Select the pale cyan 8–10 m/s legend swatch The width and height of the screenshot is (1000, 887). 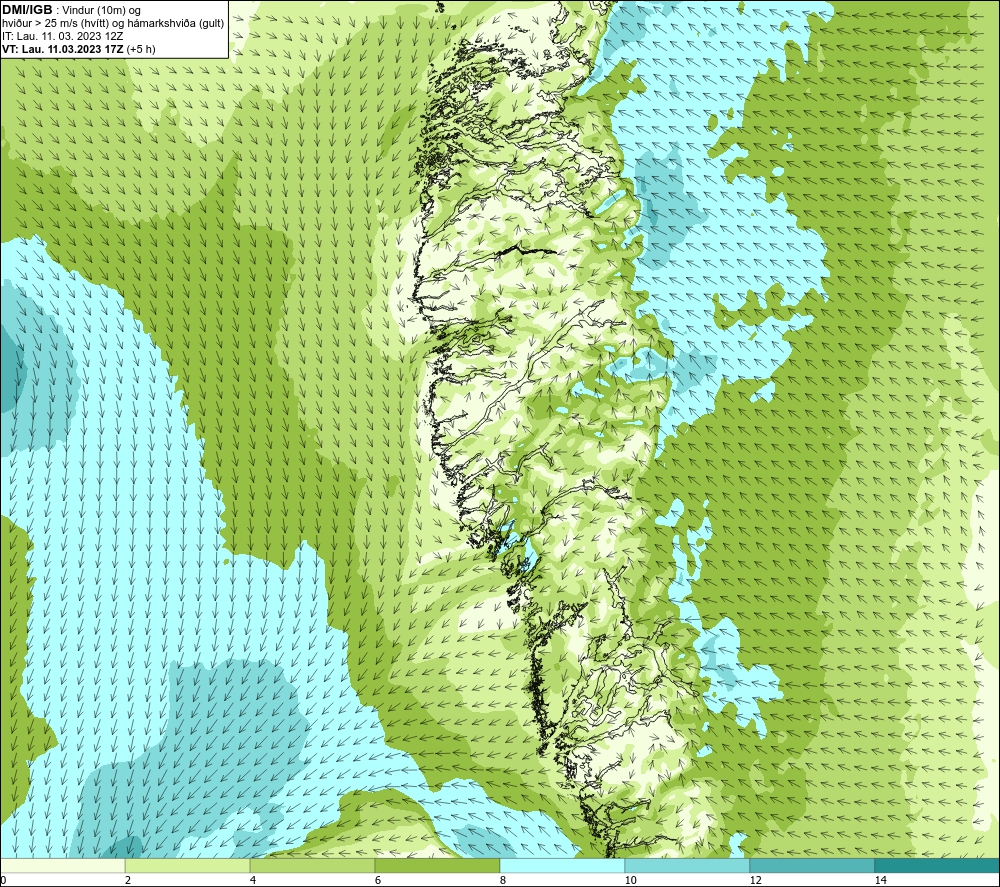point(562,865)
